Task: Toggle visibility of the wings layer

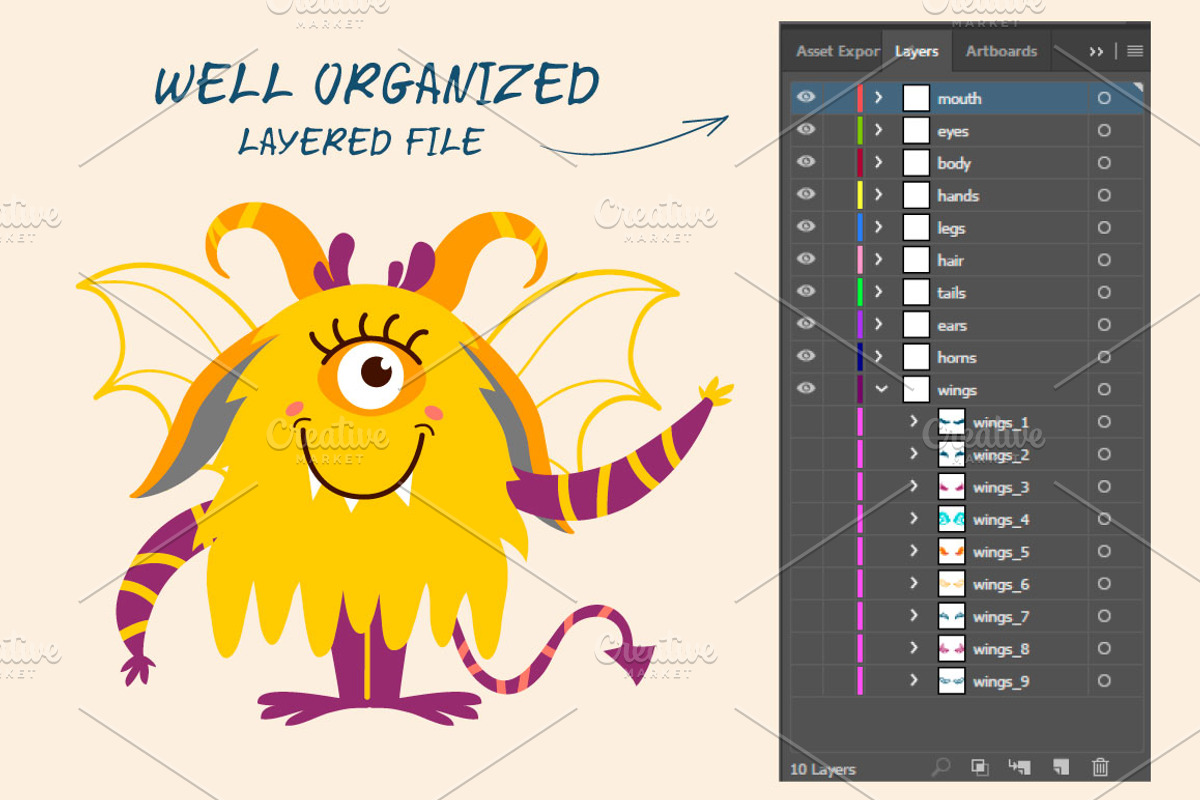Action: pyautogui.click(x=806, y=388)
